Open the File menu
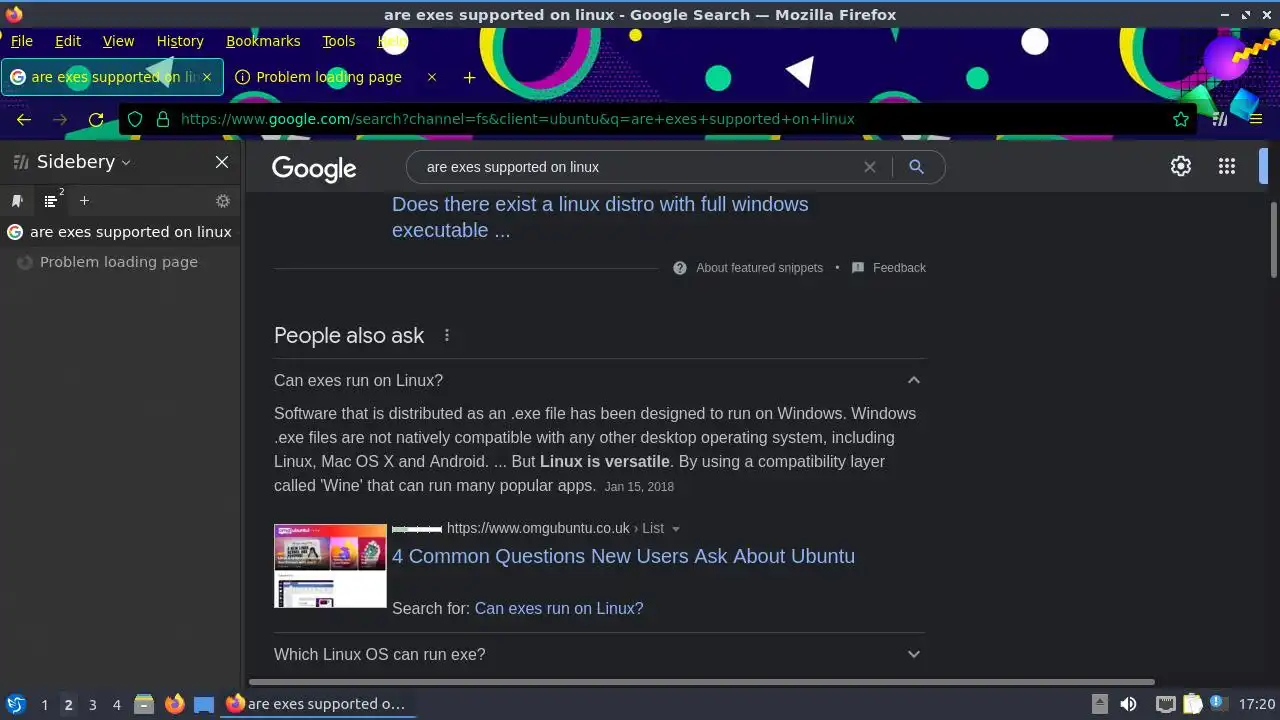The height and width of the screenshot is (720, 1280). (x=21, y=41)
